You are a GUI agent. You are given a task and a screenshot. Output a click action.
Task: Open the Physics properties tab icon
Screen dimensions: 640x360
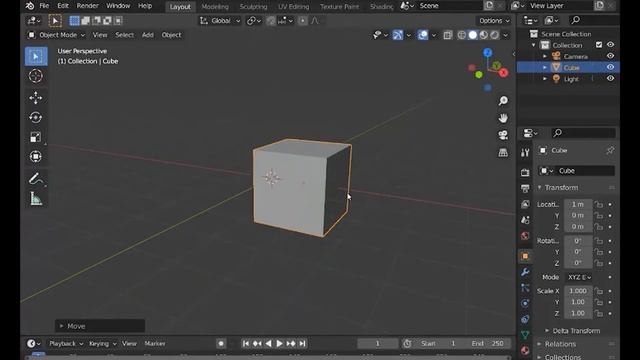point(525,303)
